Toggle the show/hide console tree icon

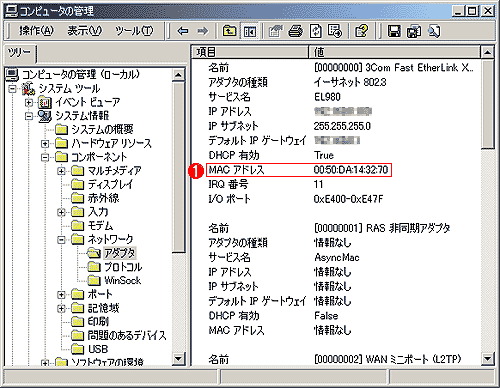[x=250, y=31]
